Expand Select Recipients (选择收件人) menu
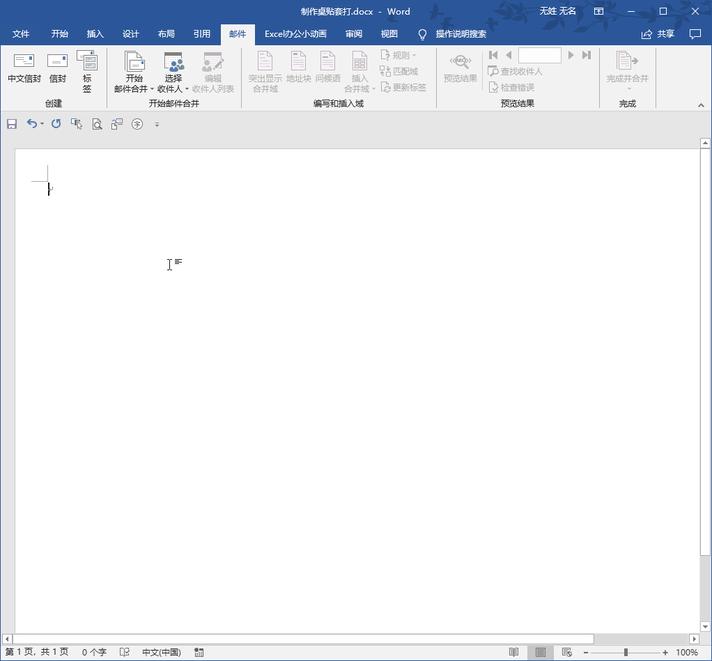The height and width of the screenshot is (661, 712). click(173, 72)
